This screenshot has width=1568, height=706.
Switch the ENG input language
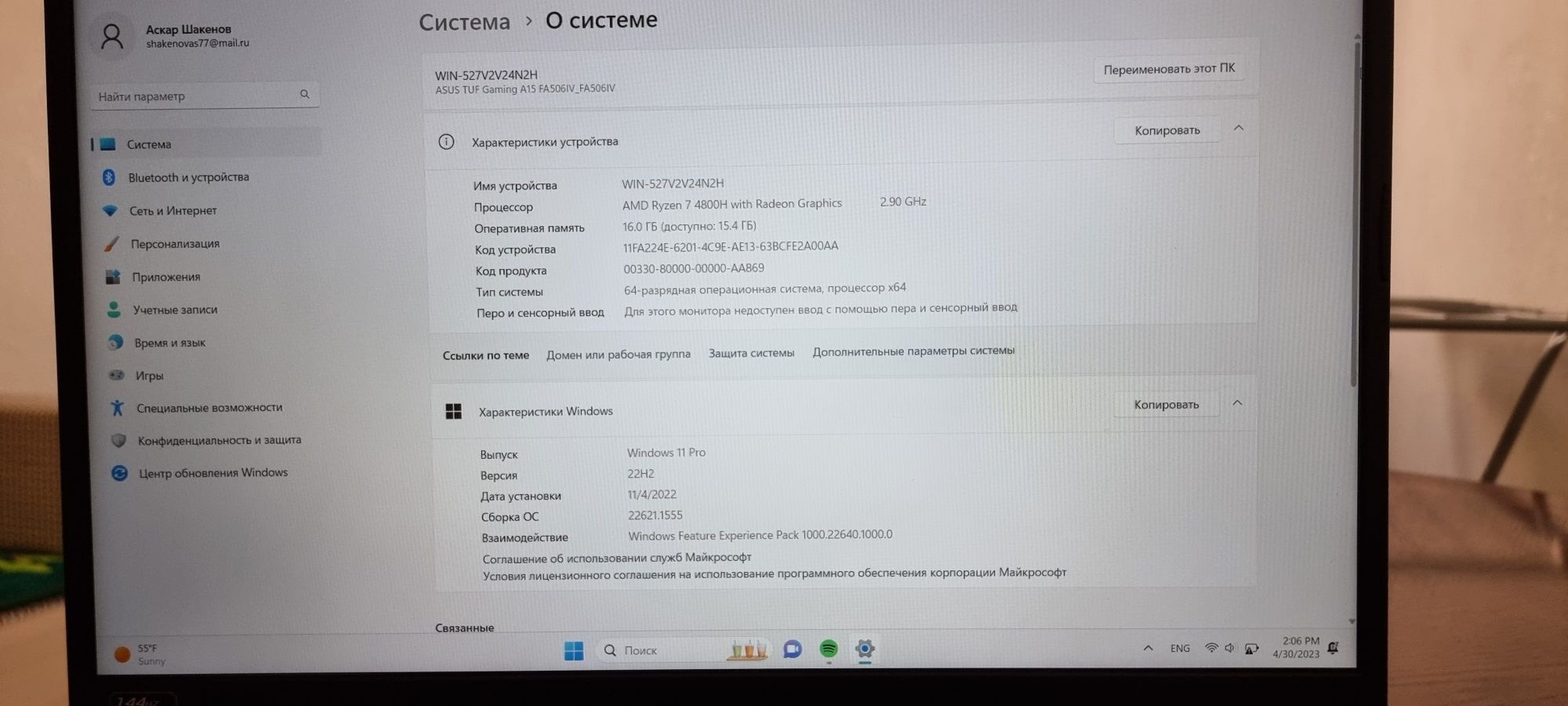[x=1180, y=648]
